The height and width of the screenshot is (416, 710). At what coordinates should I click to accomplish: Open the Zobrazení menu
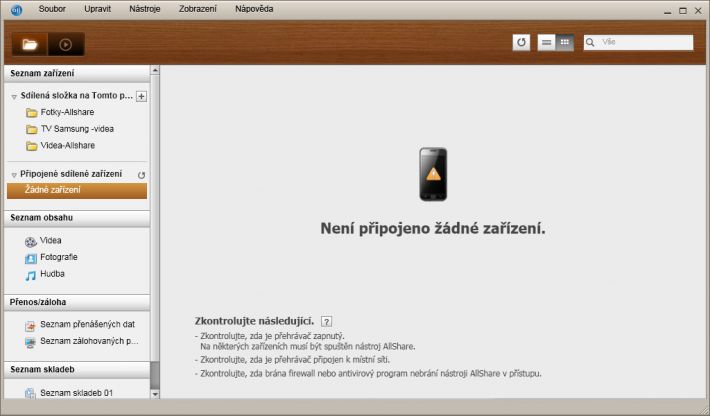[197, 9]
